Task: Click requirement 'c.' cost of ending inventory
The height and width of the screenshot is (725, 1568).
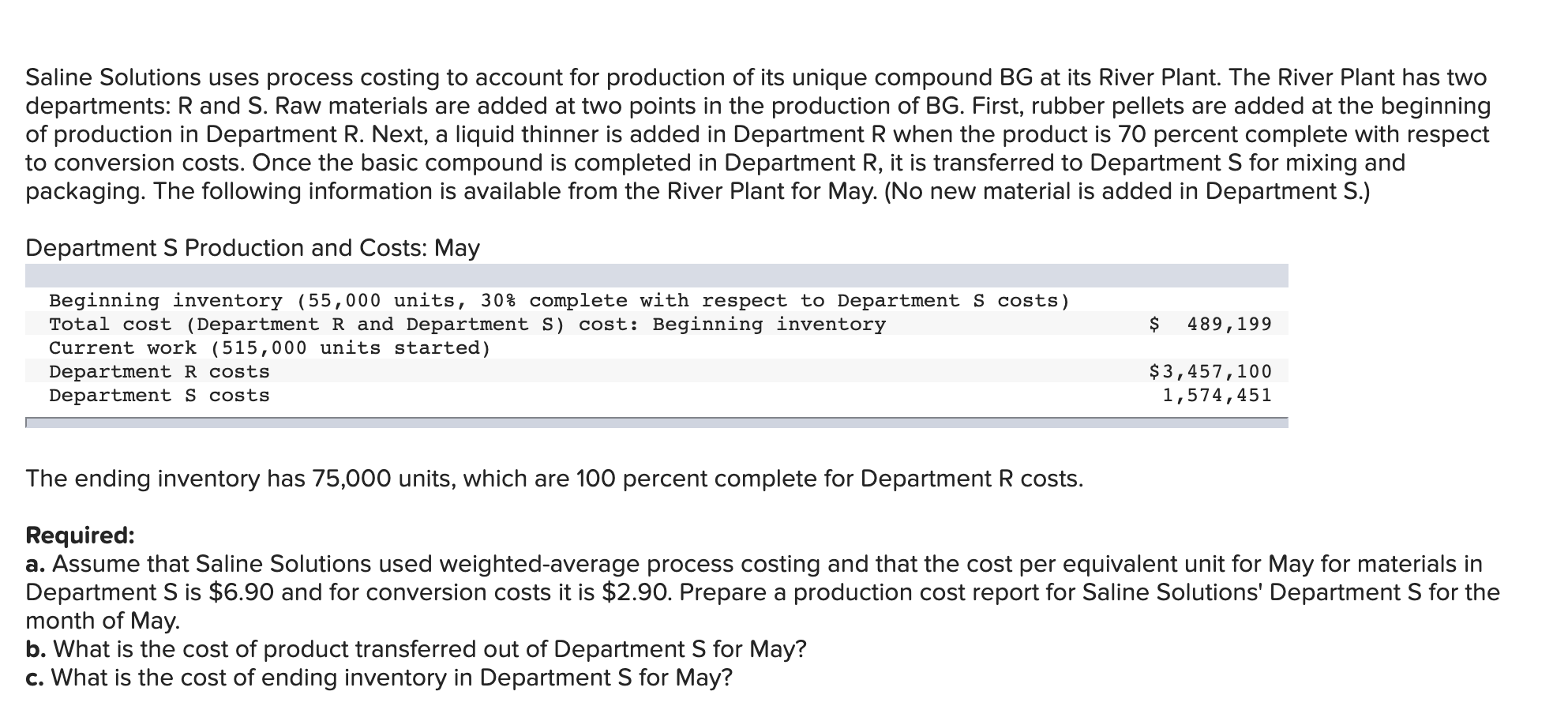Action: coord(379,678)
